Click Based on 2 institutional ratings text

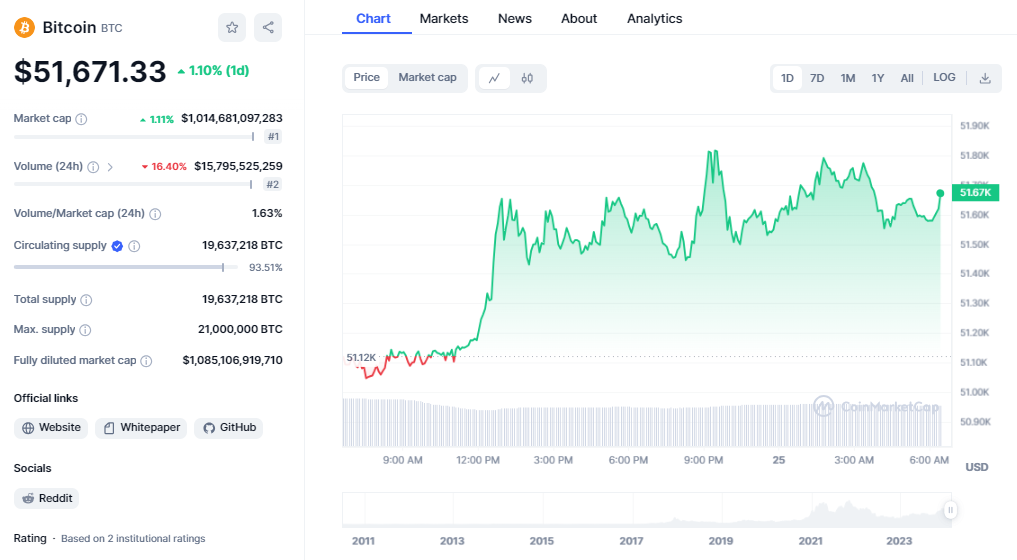[x=133, y=539]
